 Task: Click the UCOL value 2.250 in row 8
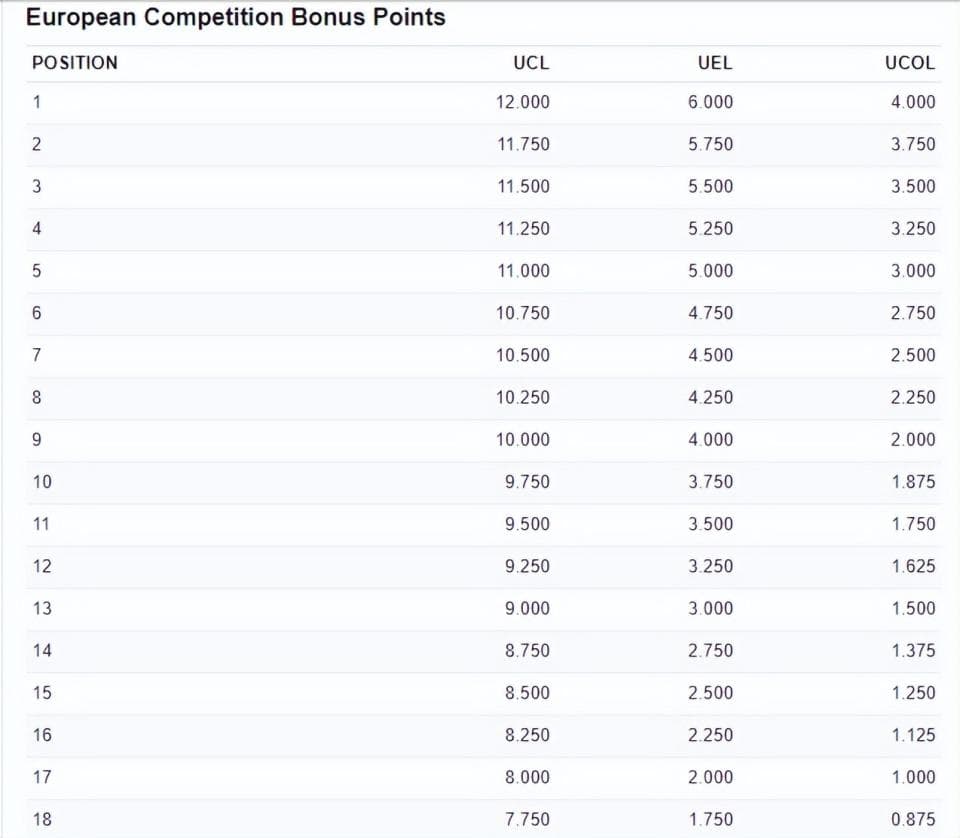point(913,398)
